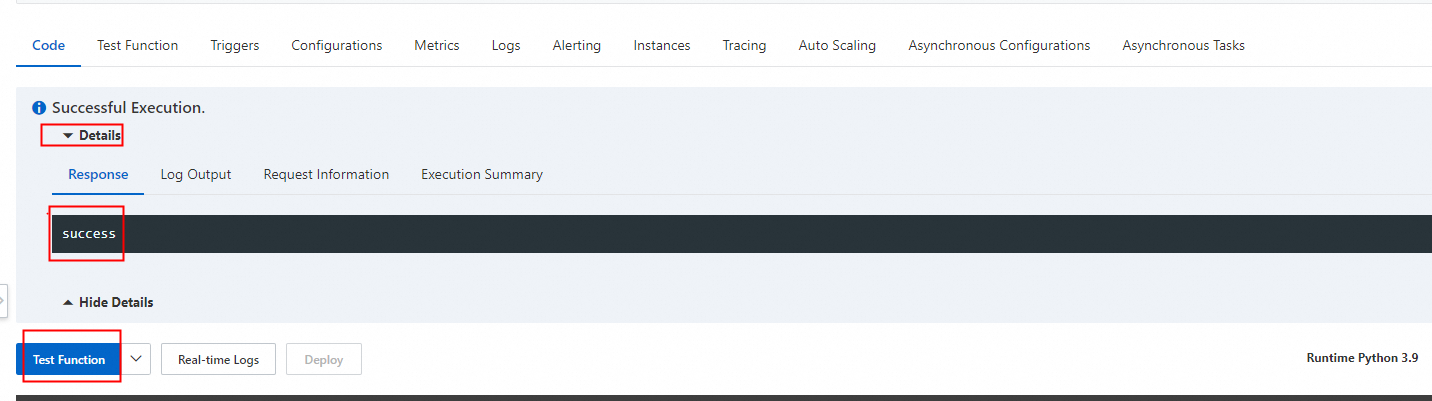Expand the collapsed left sidebar arrow
The image size is (1432, 401).
[4, 299]
